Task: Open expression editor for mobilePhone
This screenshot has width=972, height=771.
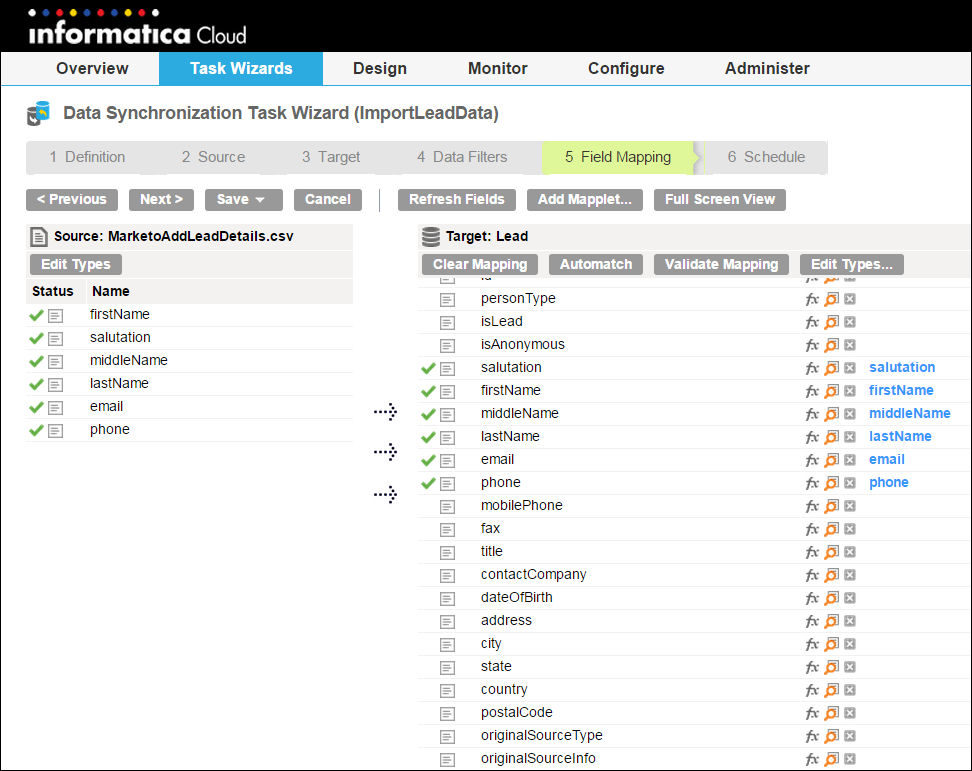Action: coord(811,506)
